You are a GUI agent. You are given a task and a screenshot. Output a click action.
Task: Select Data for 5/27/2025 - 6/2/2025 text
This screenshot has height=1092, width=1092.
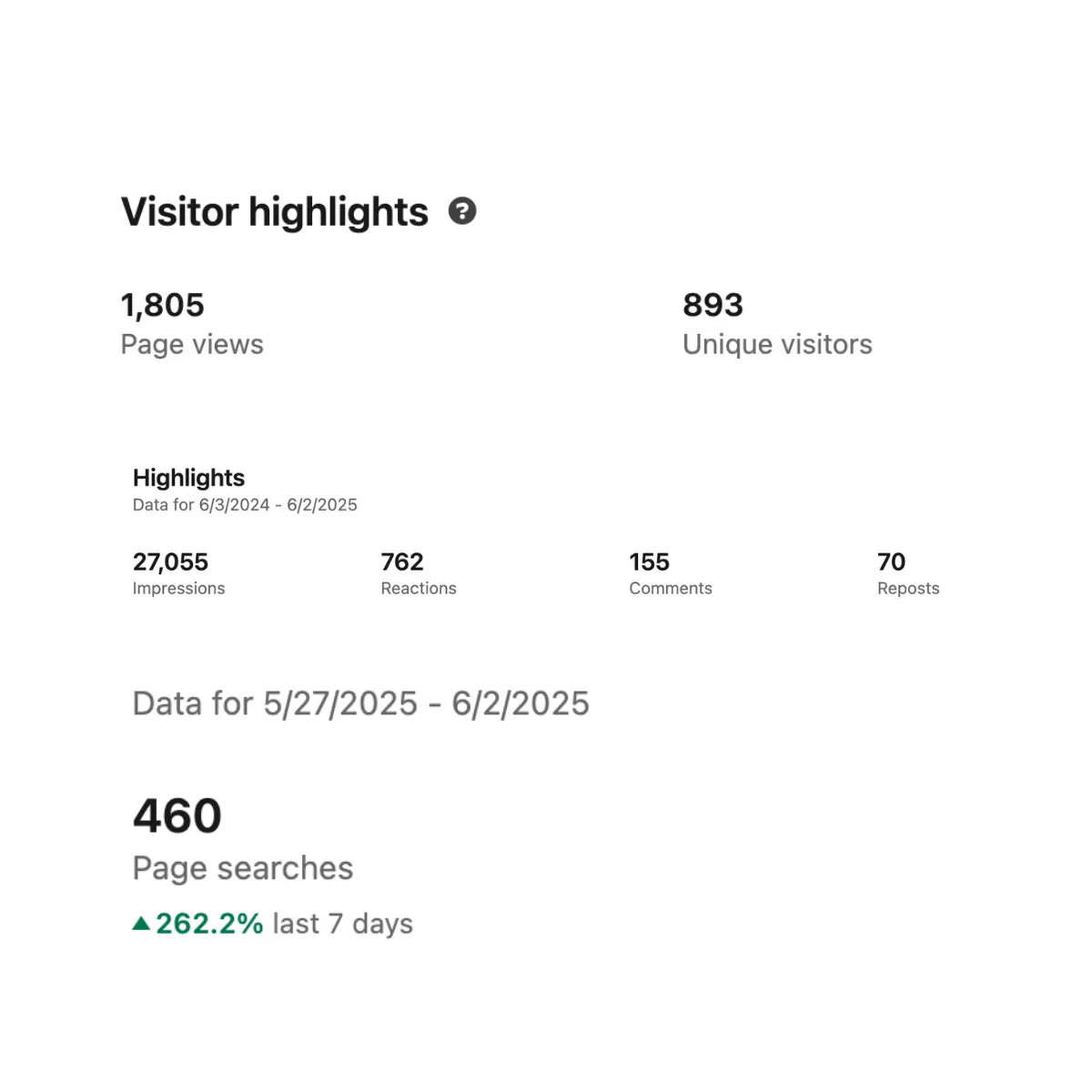(x=361, y=703)
